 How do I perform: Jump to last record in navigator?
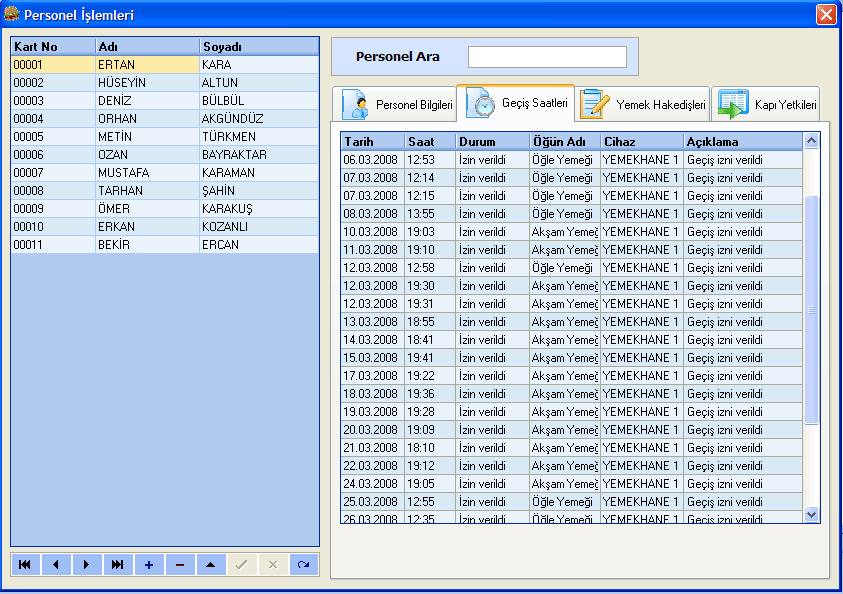coord(118,565)
